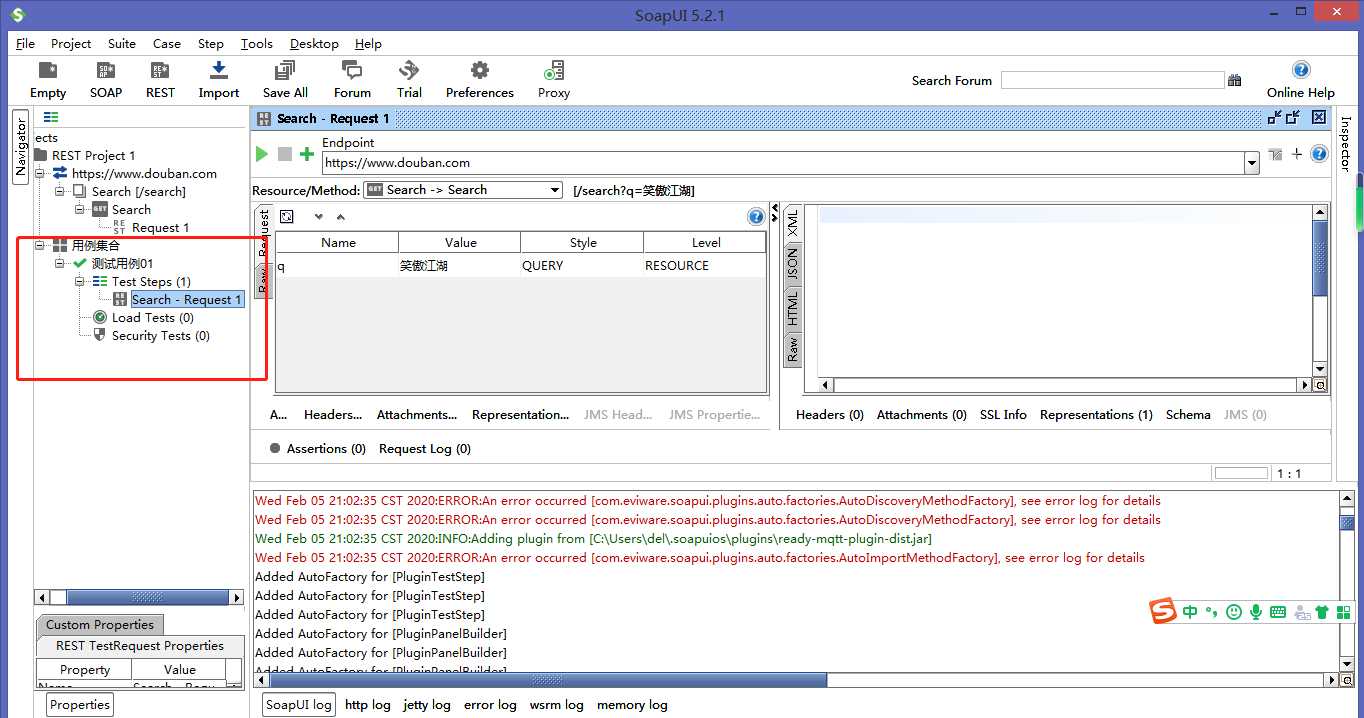Click the Sogou microphone icon

1255,612
